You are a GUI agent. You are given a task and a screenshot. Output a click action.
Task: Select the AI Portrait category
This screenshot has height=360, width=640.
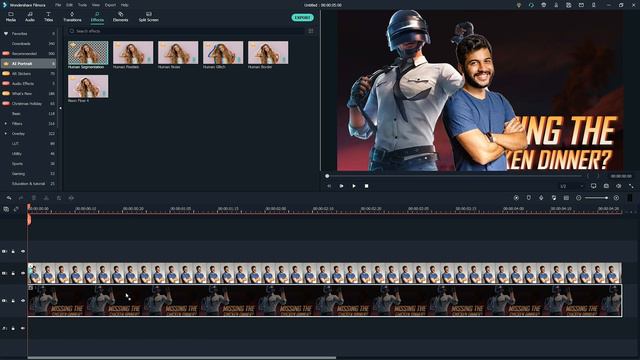pyautogui.click(x=29, y=64)
